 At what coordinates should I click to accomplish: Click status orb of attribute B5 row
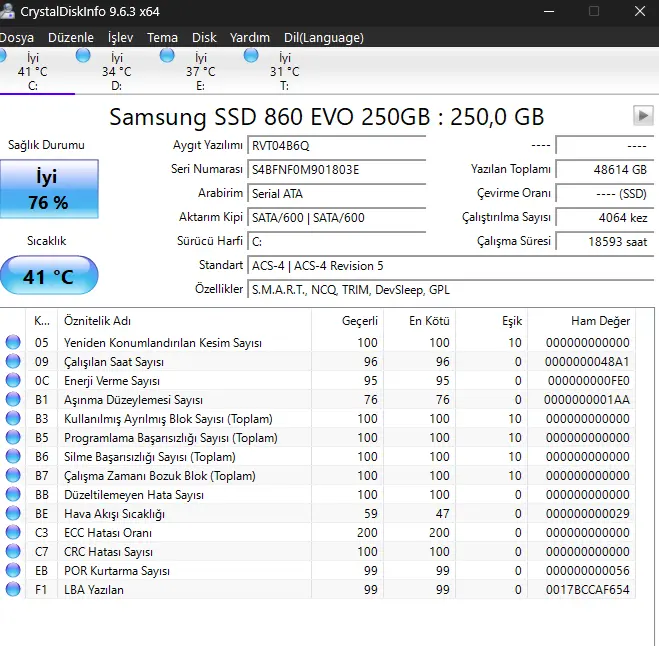pos(13,437)
